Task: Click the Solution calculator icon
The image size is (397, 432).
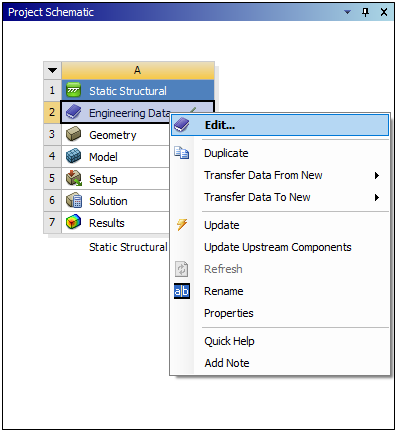Action: coord(74,200)
